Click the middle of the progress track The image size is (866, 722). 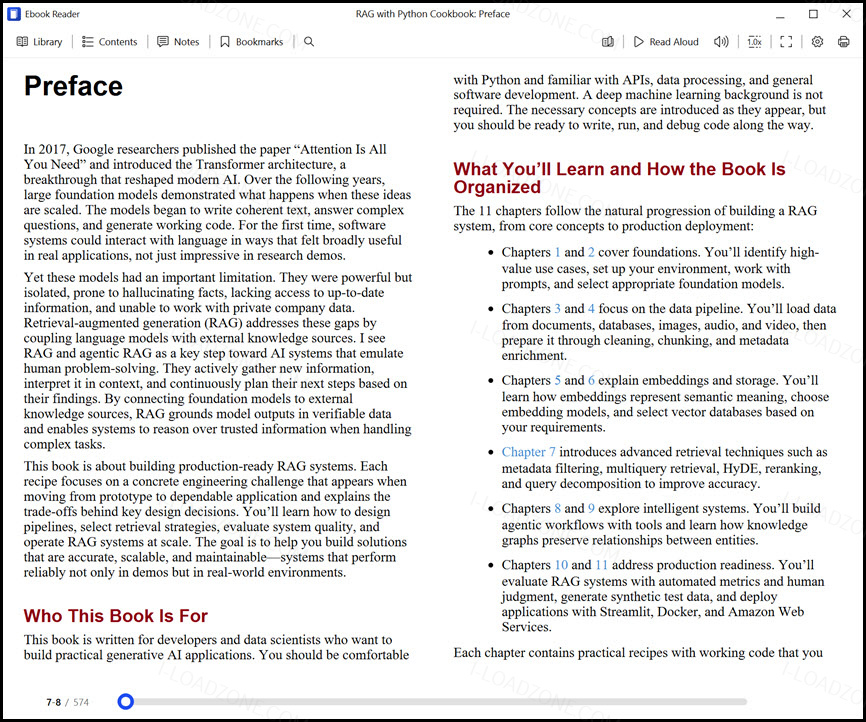432,702
